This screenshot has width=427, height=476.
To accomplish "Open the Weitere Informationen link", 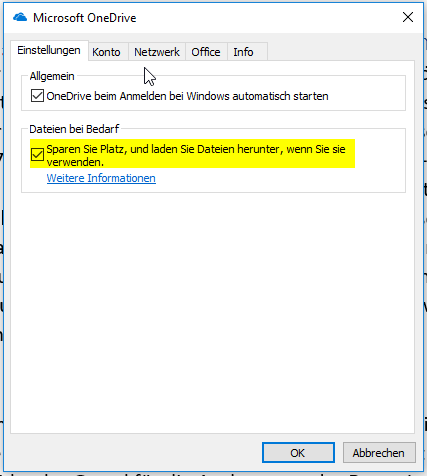I will 101,178.
